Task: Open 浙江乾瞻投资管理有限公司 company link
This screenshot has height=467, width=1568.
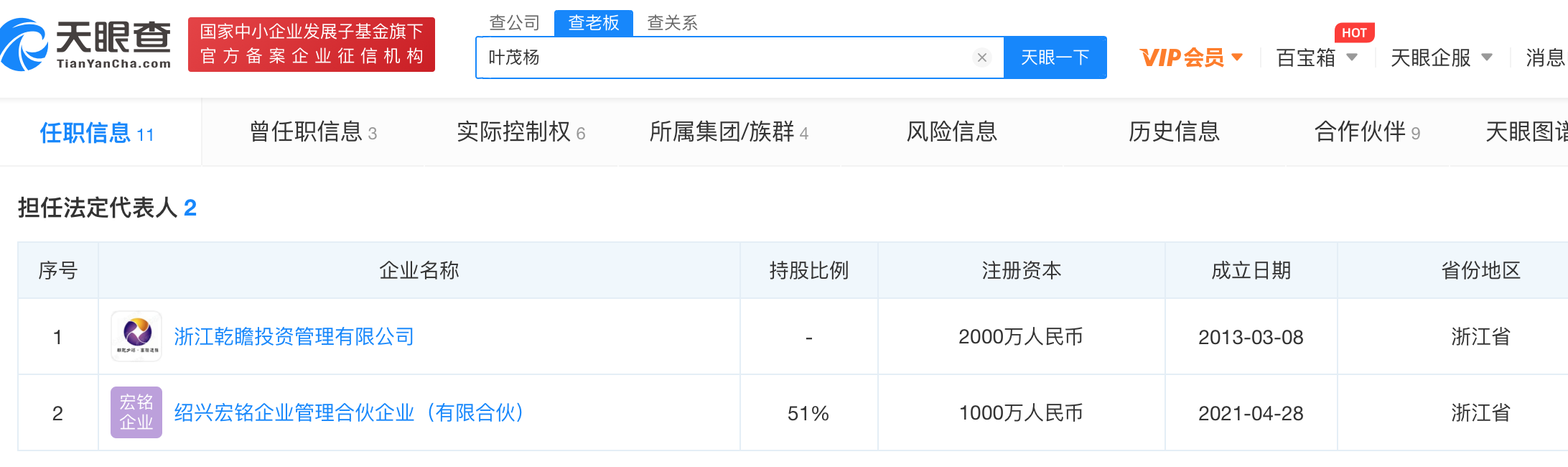Action: tap(294, 336)
